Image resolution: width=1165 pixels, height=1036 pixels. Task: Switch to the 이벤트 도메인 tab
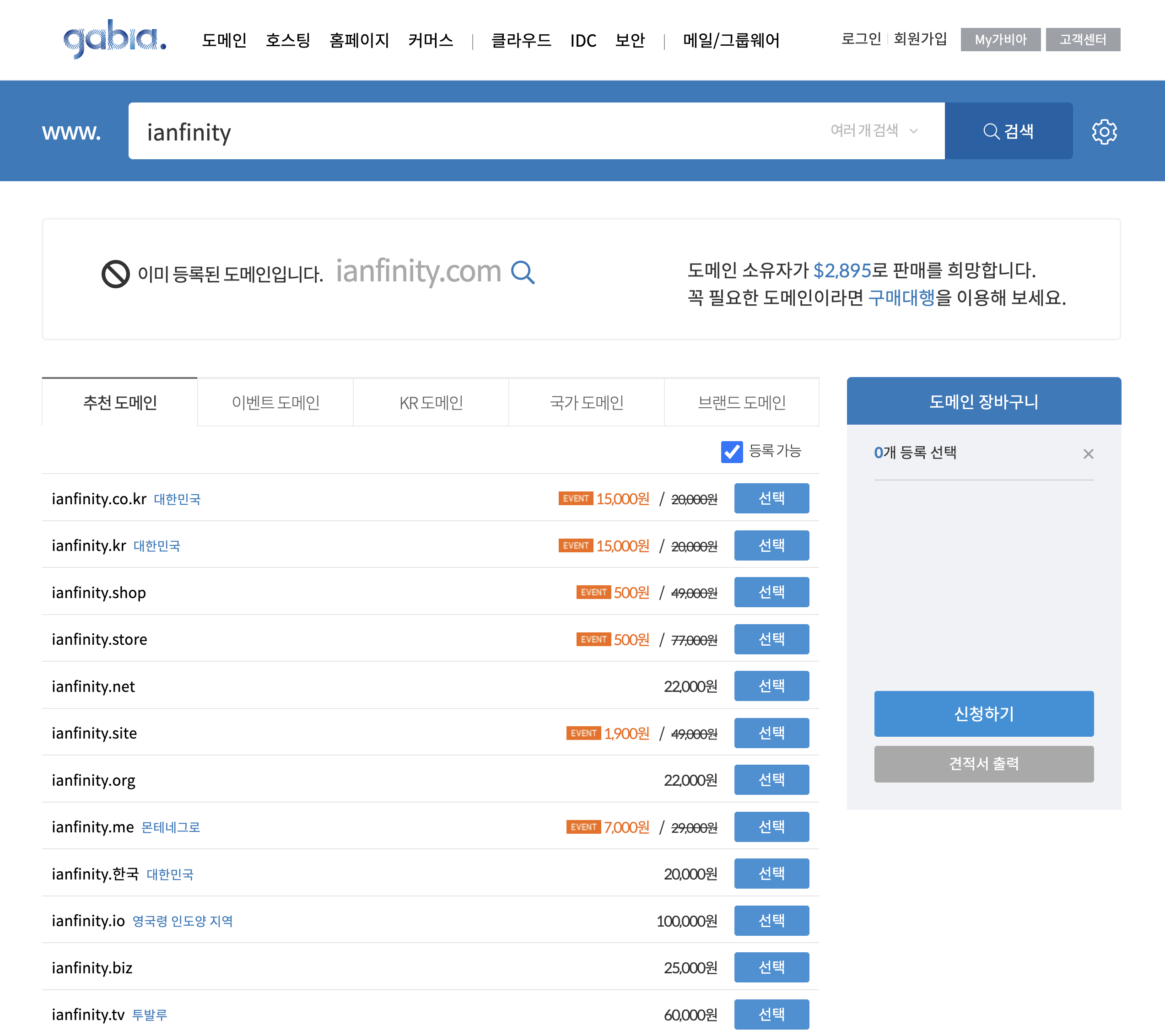pos(275,402)
